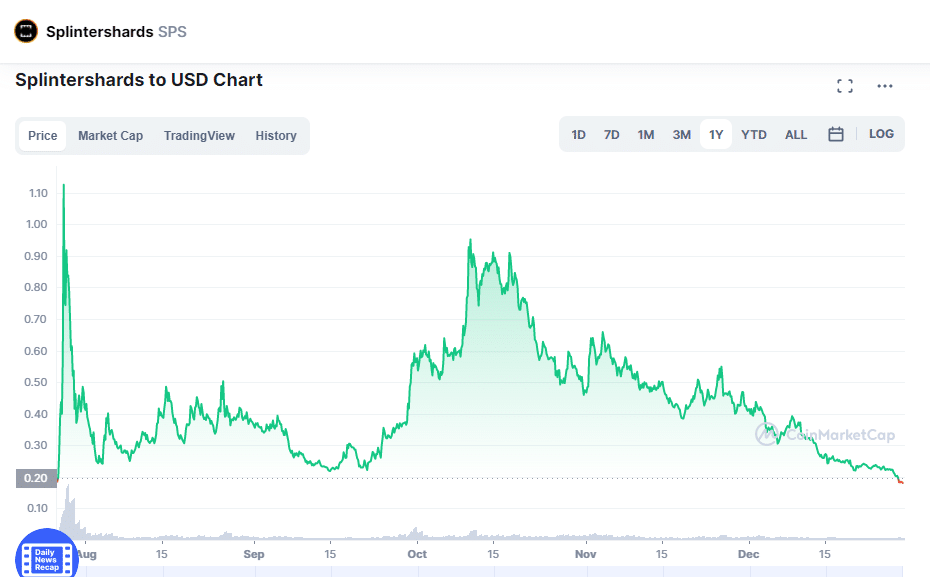This screenshot has width=930, height=577.
Task: Select the 1D time range
Action: coord(578,135)
